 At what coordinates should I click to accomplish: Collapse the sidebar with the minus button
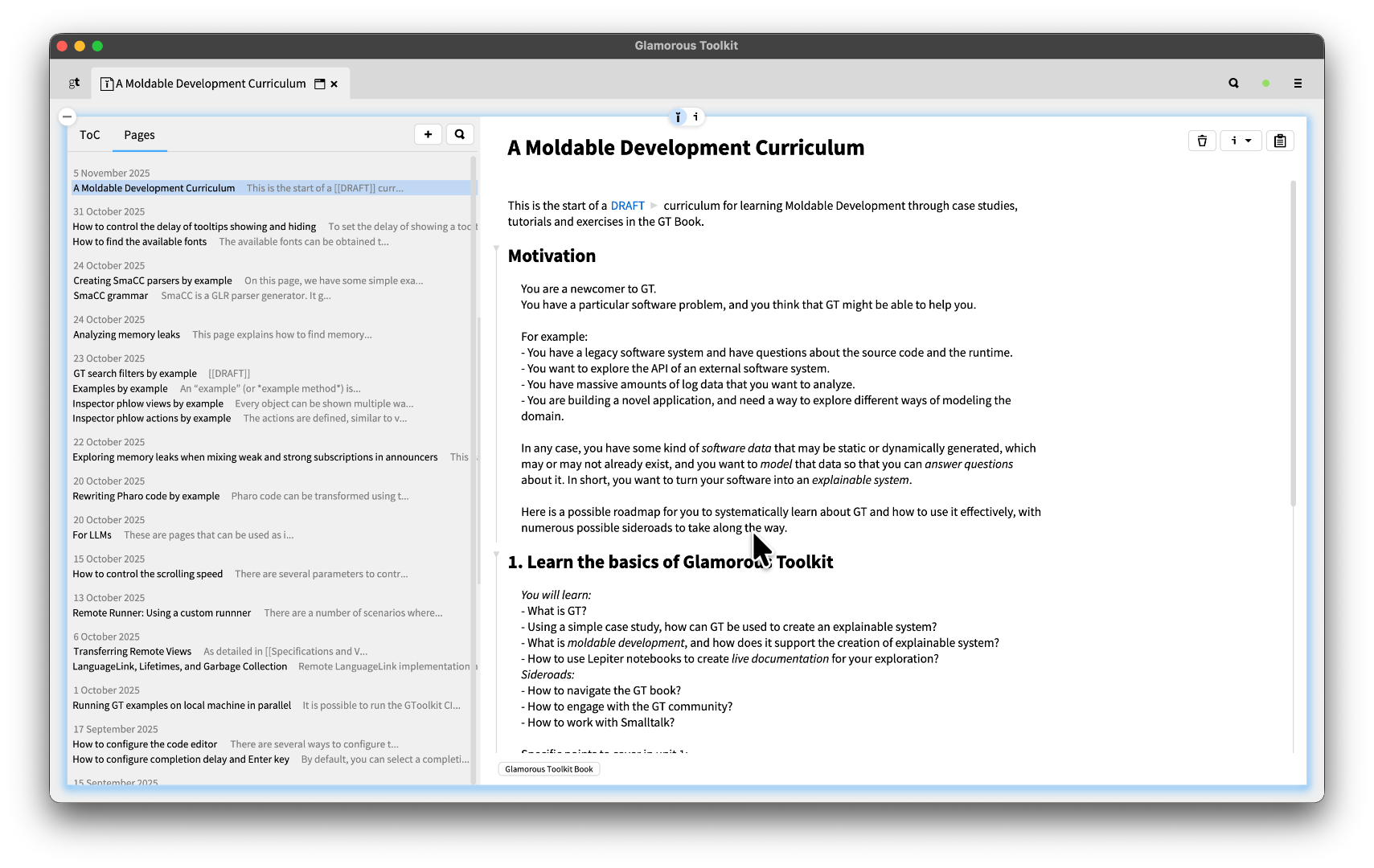click(x=68, y=117)
